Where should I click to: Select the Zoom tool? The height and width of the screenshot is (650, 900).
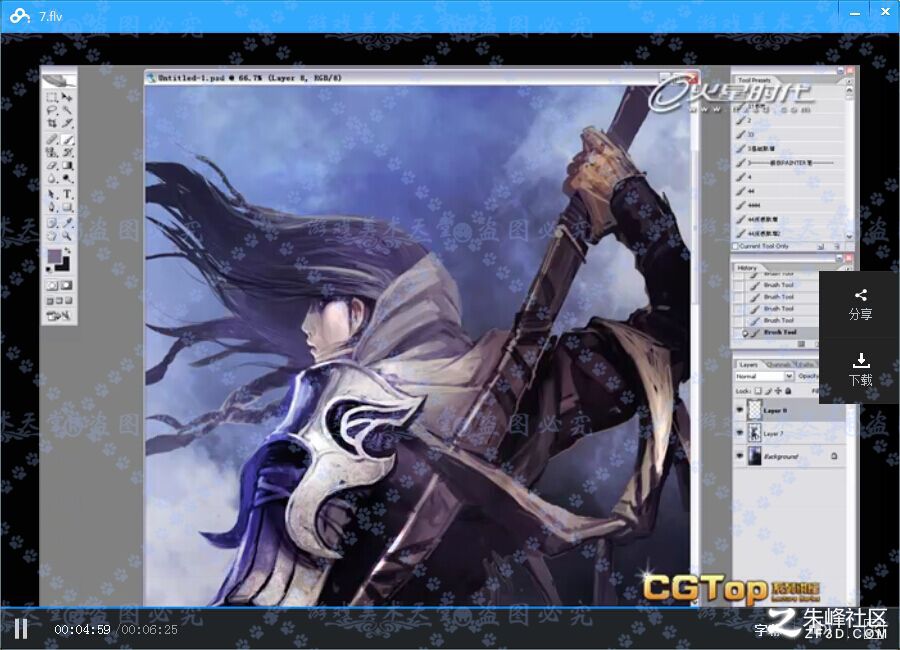point(67,235)
